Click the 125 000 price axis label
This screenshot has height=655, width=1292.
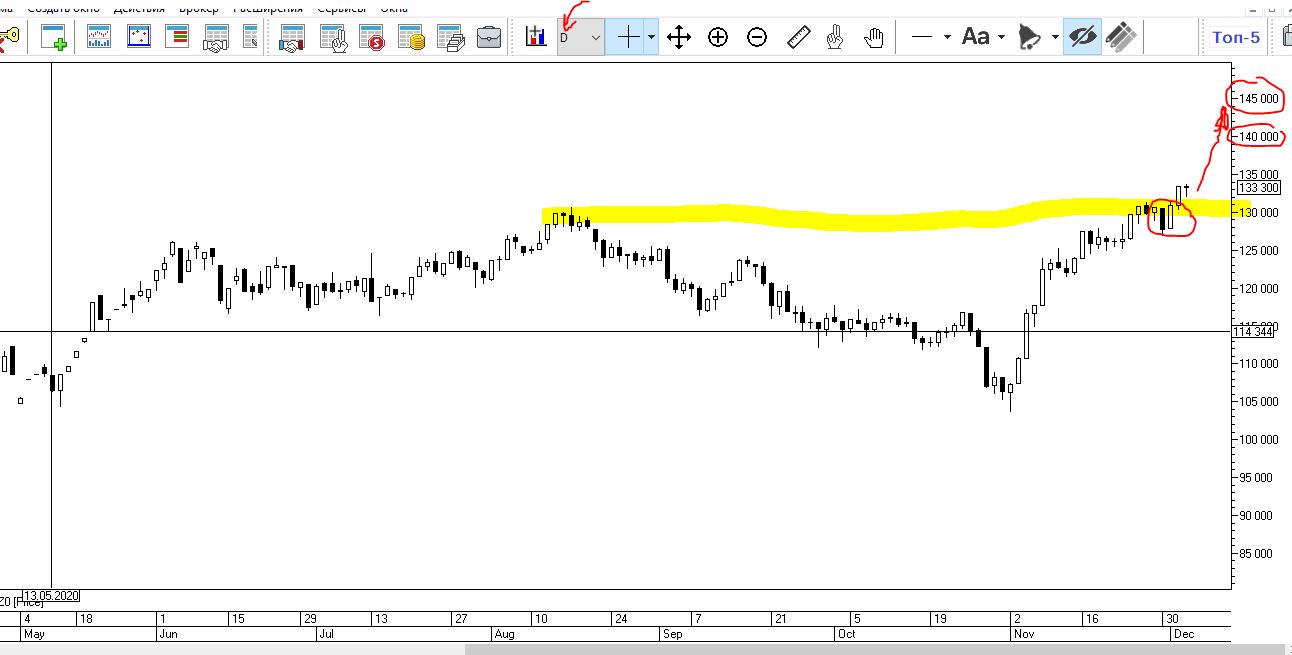[1259, 250]
